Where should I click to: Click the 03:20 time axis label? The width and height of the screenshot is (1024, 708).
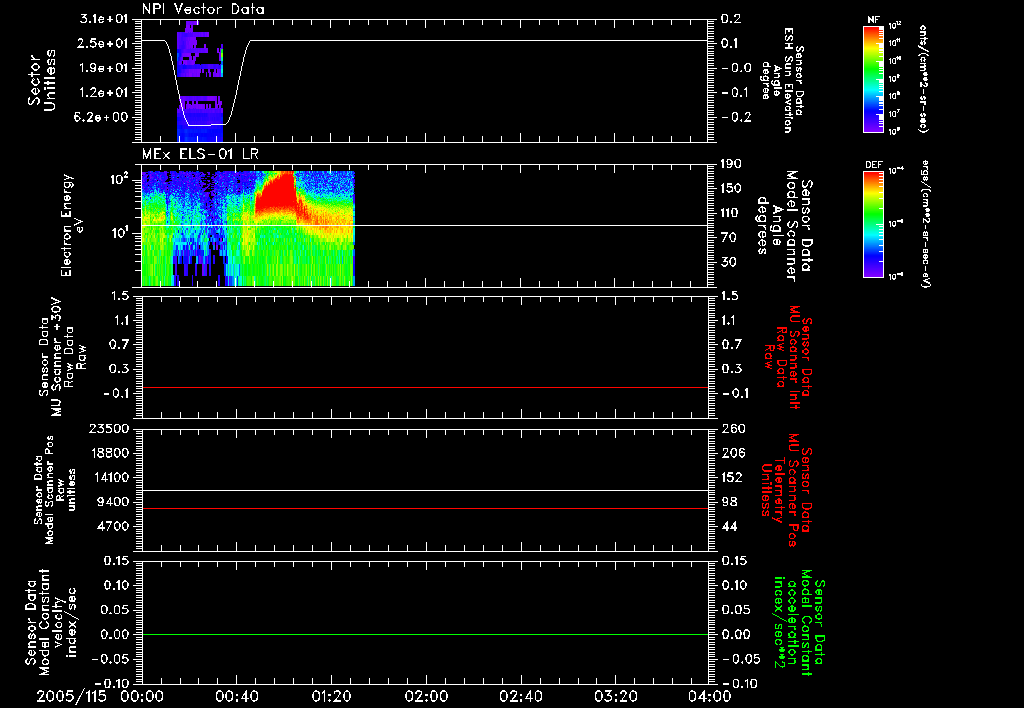tap(615, 696)
